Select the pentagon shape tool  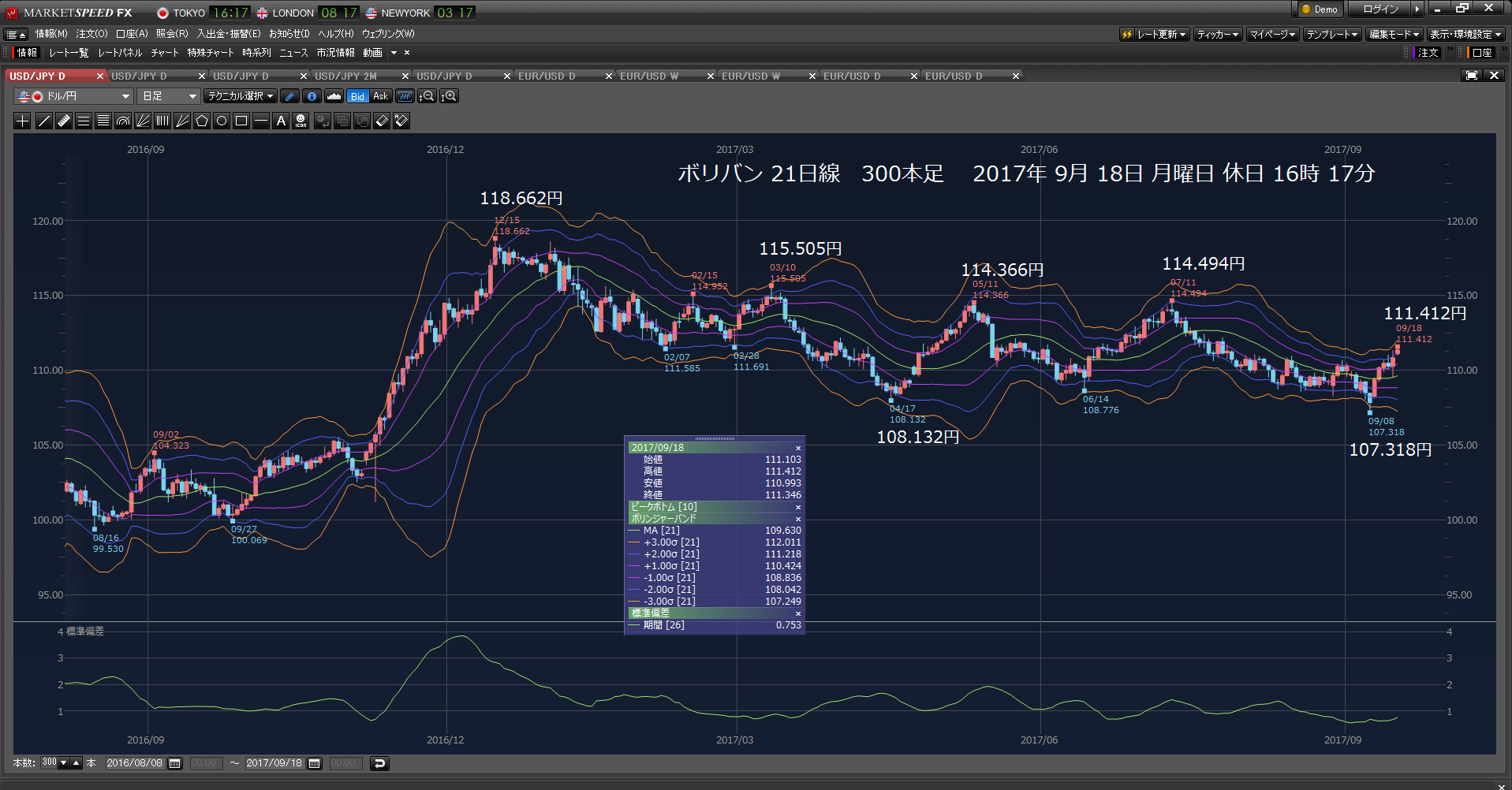pyautogui.click(x=202, y=121)
